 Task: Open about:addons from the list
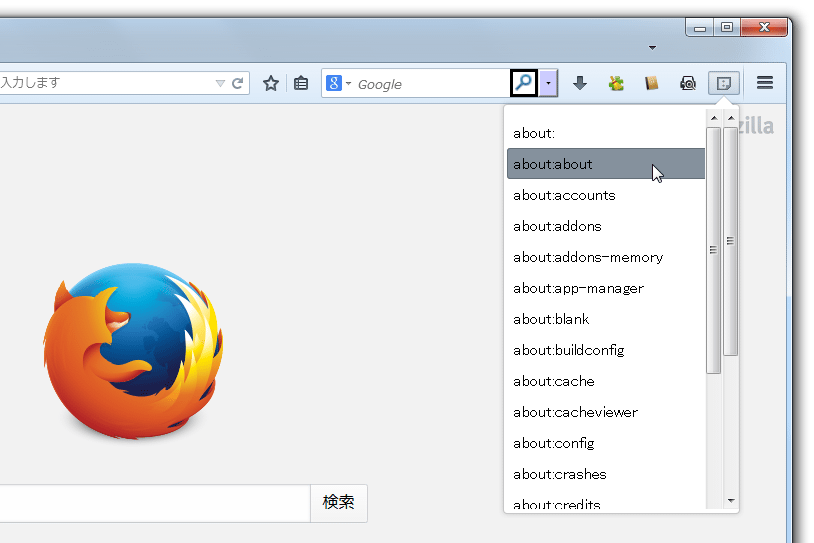[x=605, y=226]
